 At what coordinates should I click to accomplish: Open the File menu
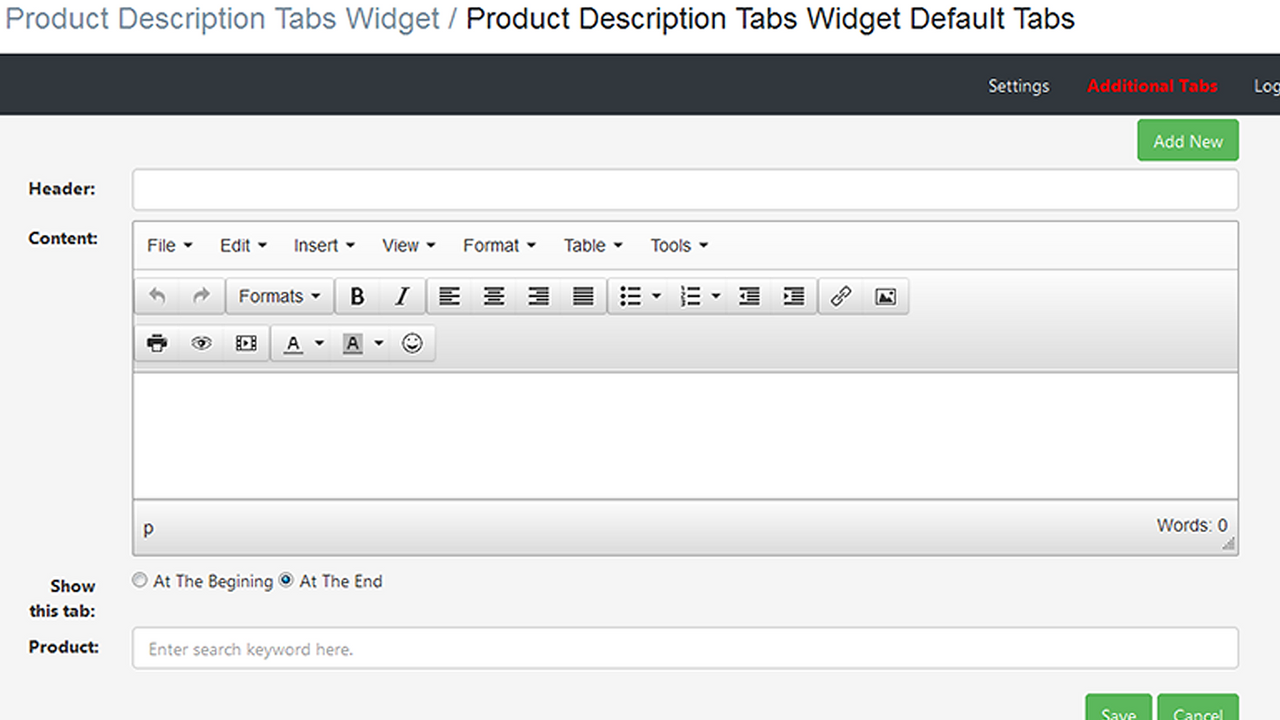point(170,245)
